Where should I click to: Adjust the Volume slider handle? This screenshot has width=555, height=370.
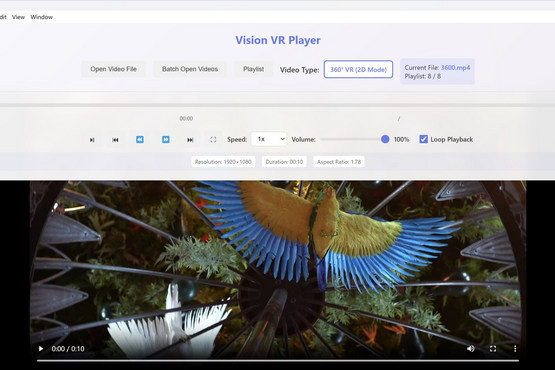pyautogui.click(x=385, y=139)
